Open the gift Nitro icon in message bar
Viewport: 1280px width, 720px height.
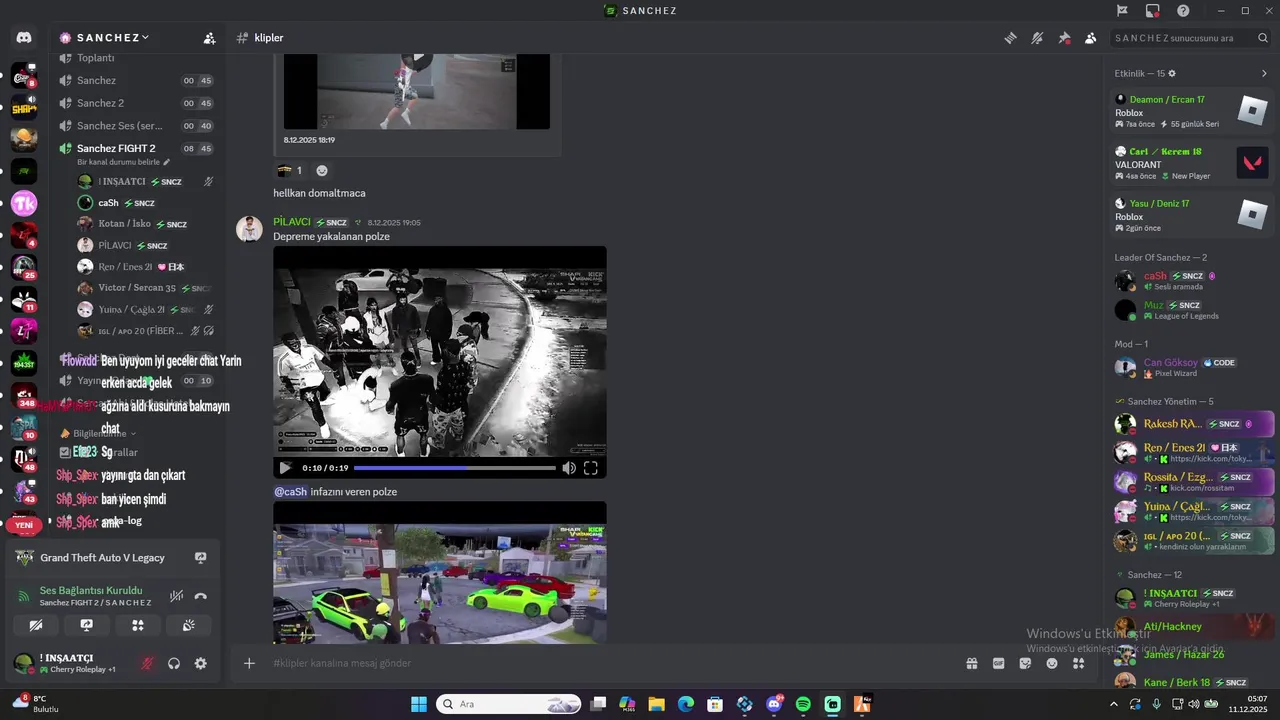click(x=971, y=663)
